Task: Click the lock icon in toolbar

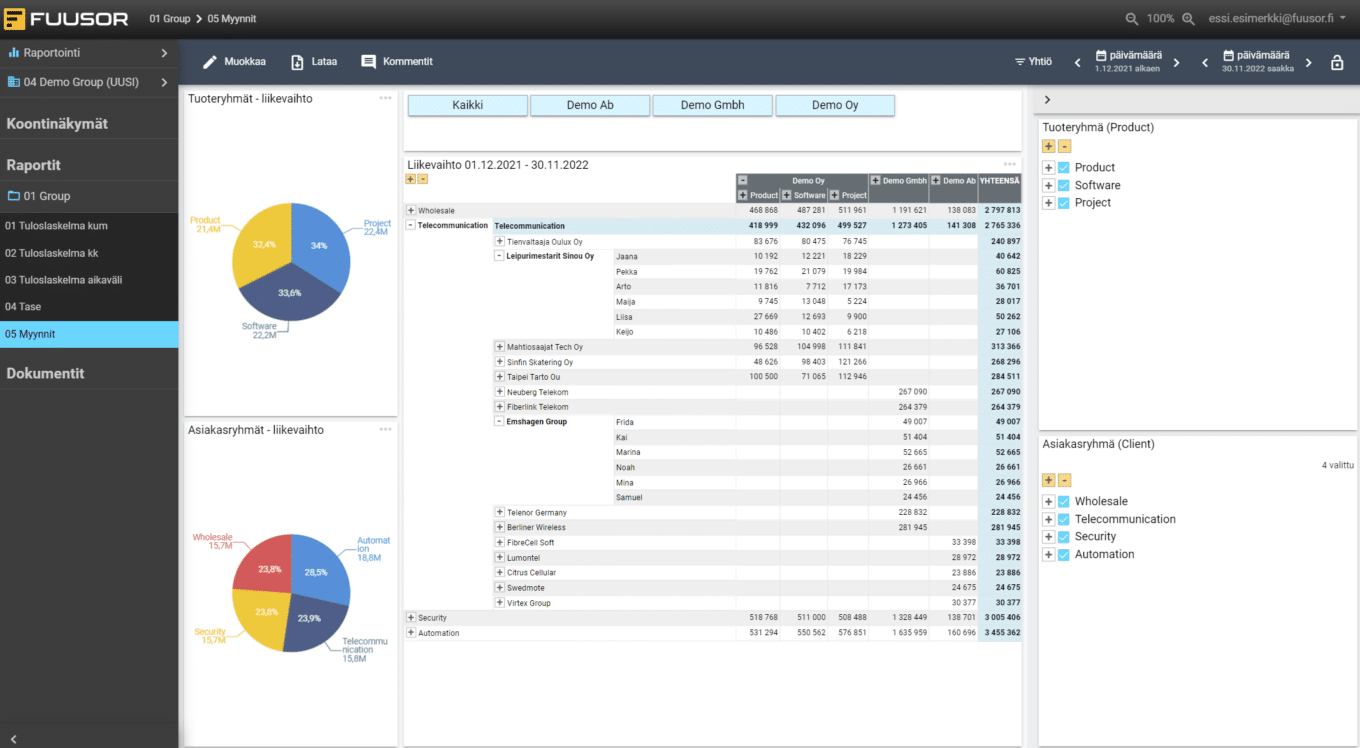Action: (x=1337, y=62)
